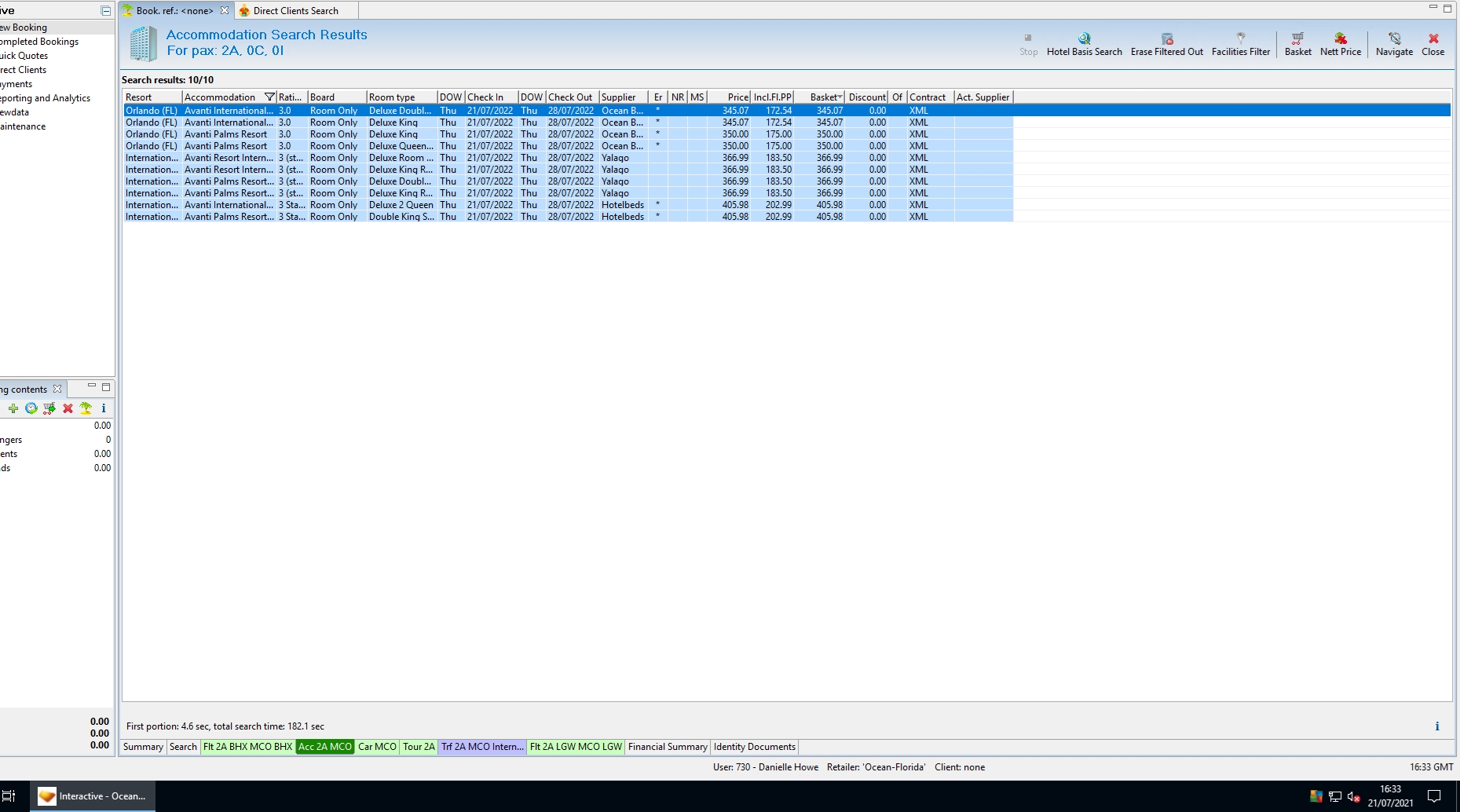1460x812 pixels.
Task: Close the booking contents panel tab
Action: [57, 389]
